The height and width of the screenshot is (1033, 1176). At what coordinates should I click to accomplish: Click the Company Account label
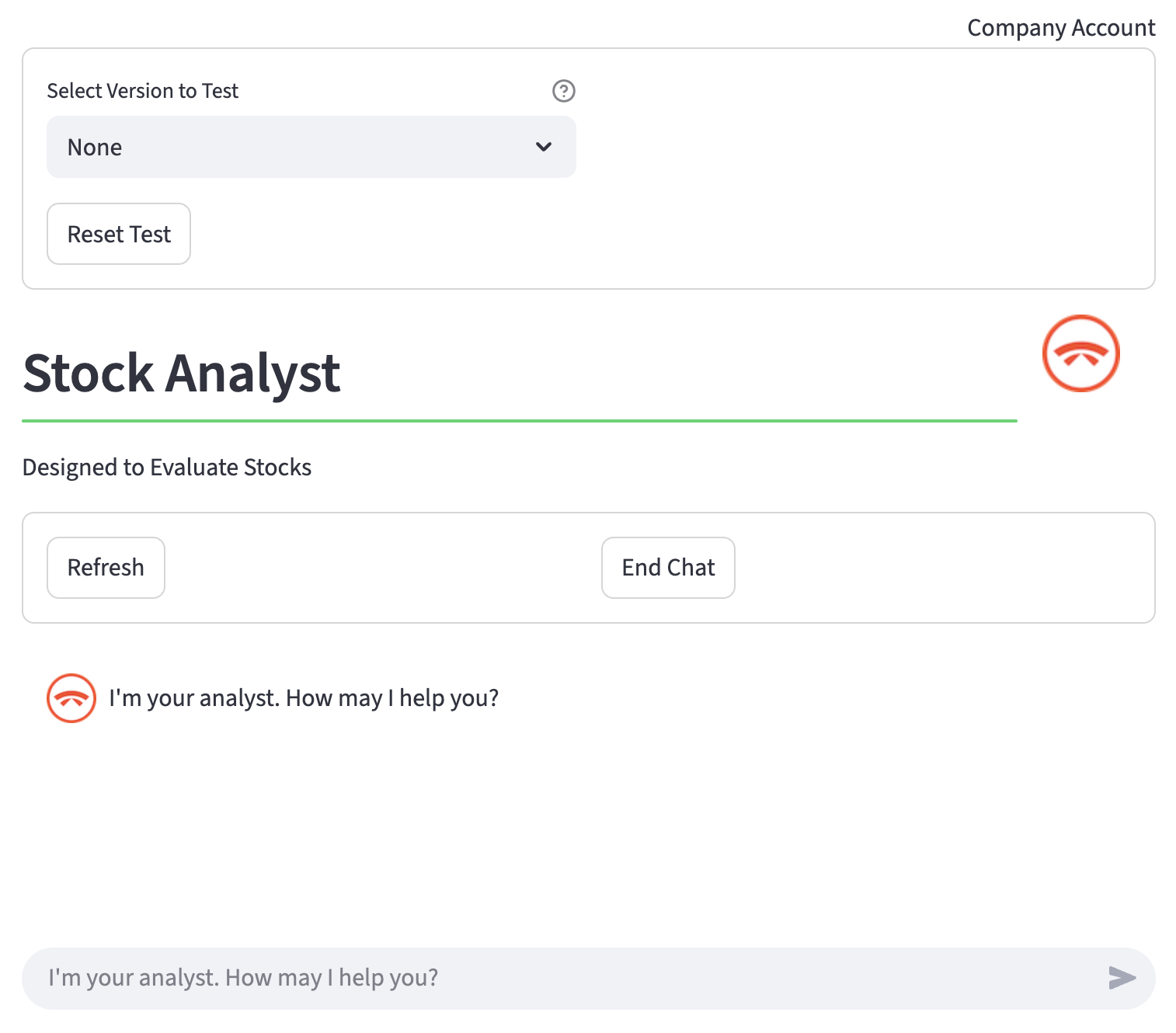pos(1060,28)
